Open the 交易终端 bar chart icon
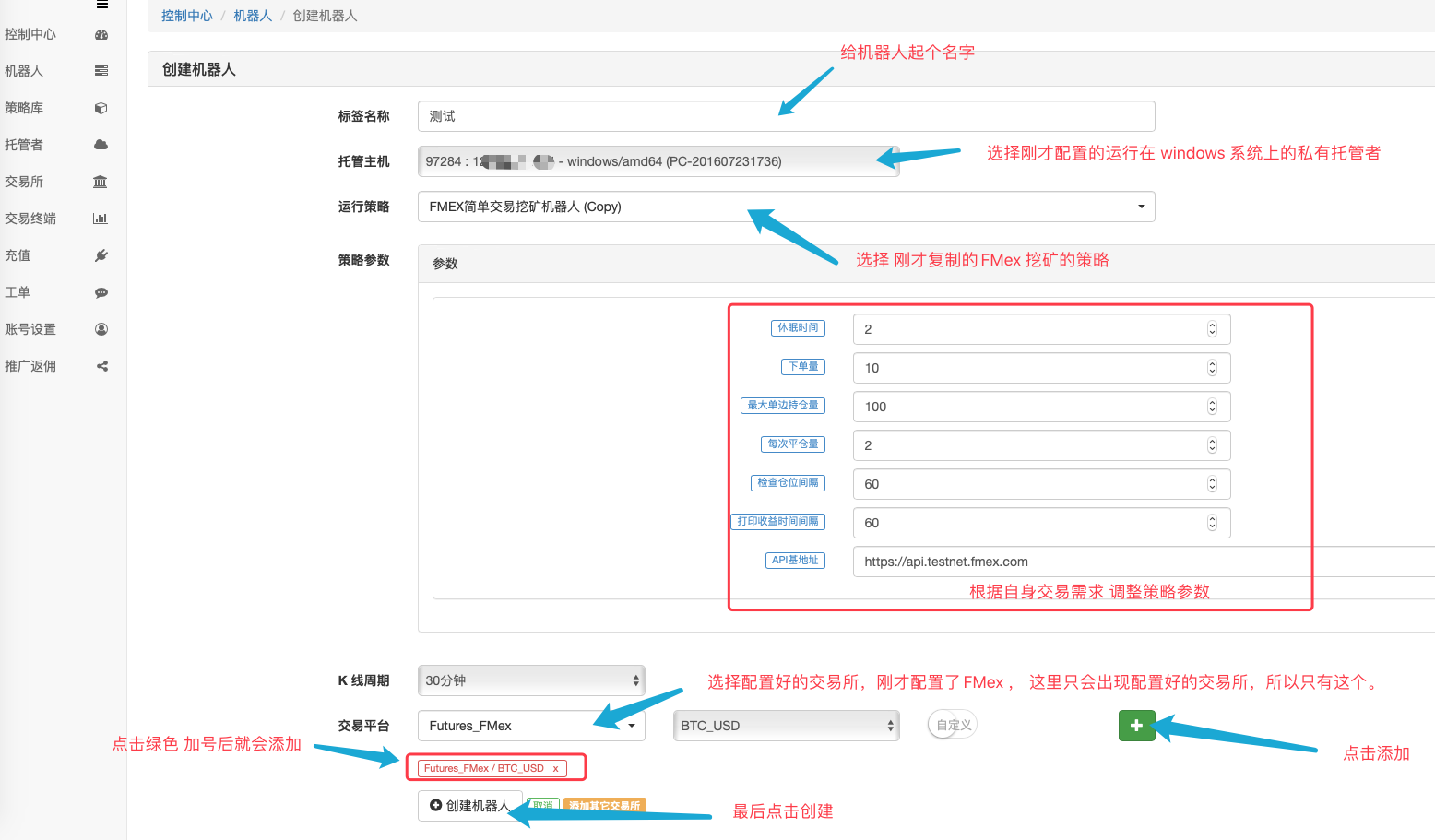This screenshot has height=840, width=1435. pos(101,219)
